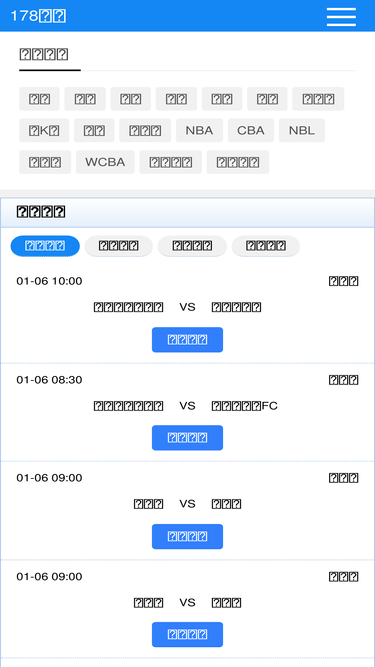Select the CBA category tag

coord(251,130)
